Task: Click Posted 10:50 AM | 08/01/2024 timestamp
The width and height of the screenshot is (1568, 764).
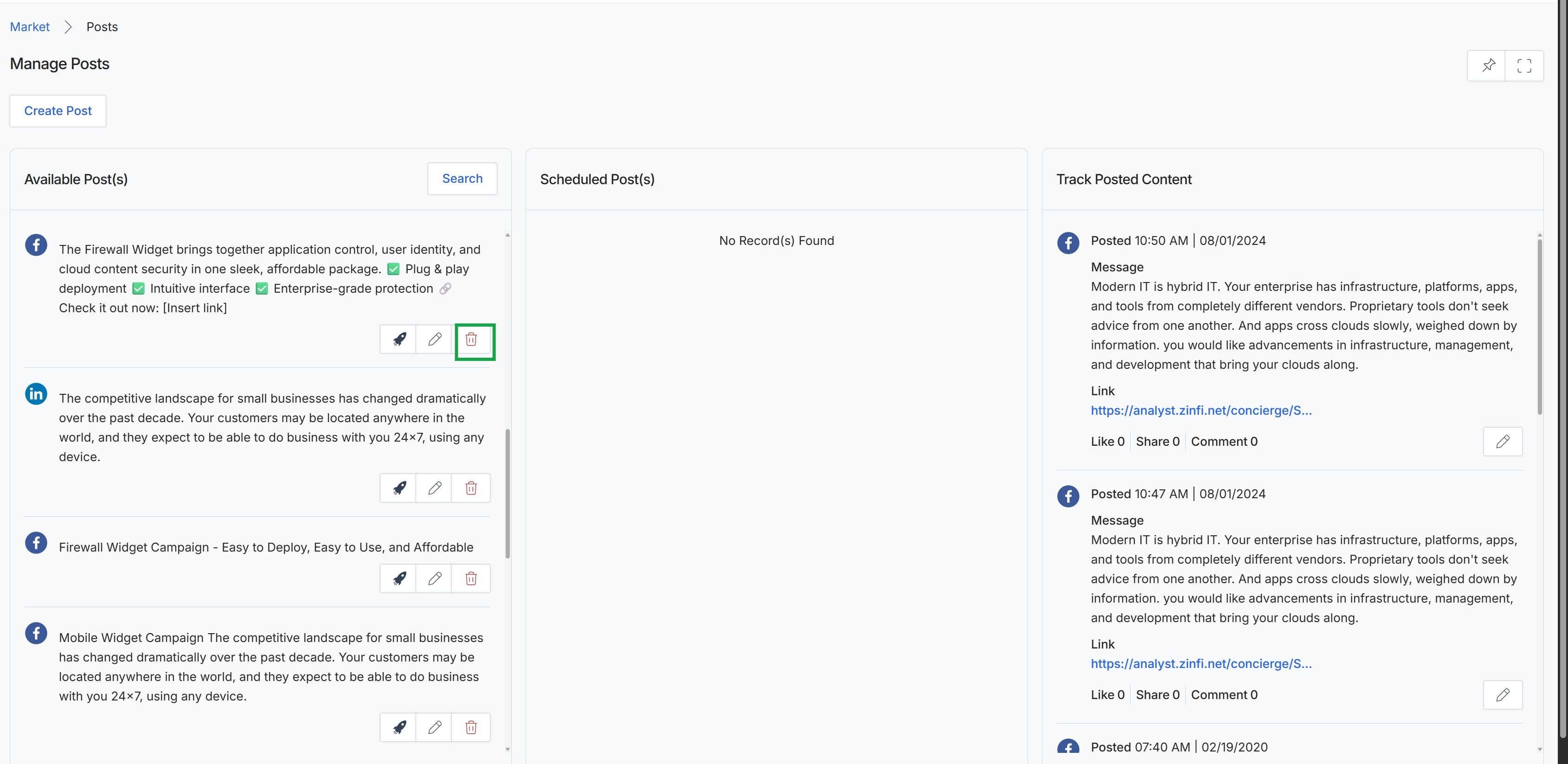Action: click(1178, 240)
